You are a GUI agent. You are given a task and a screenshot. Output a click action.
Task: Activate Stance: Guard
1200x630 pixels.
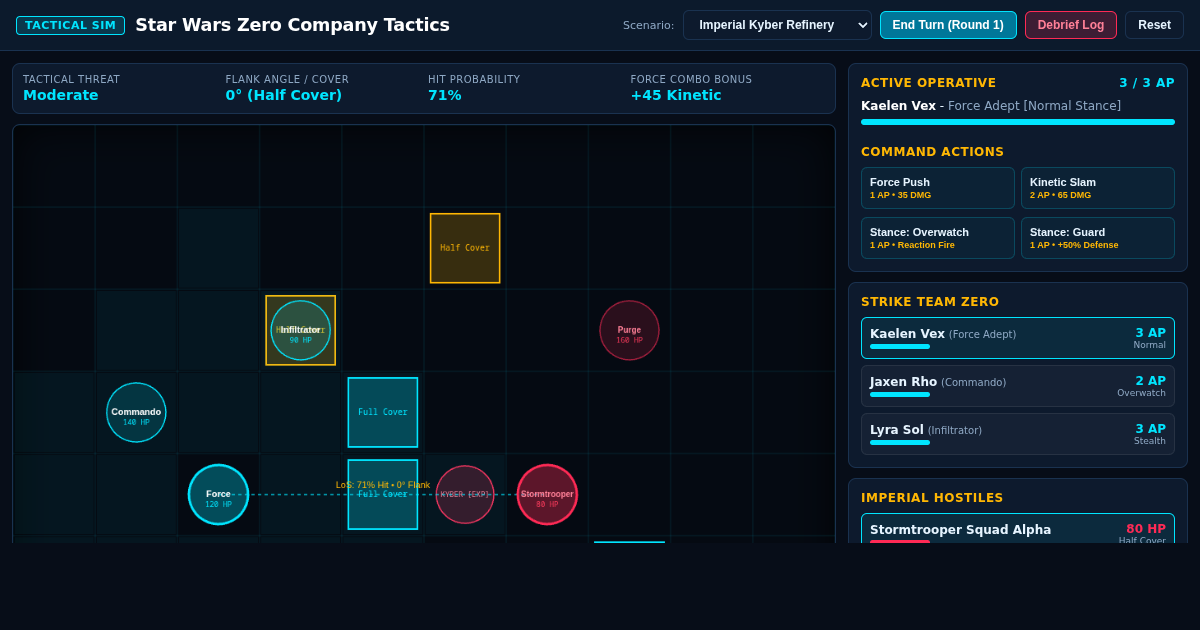point(1098,238)
